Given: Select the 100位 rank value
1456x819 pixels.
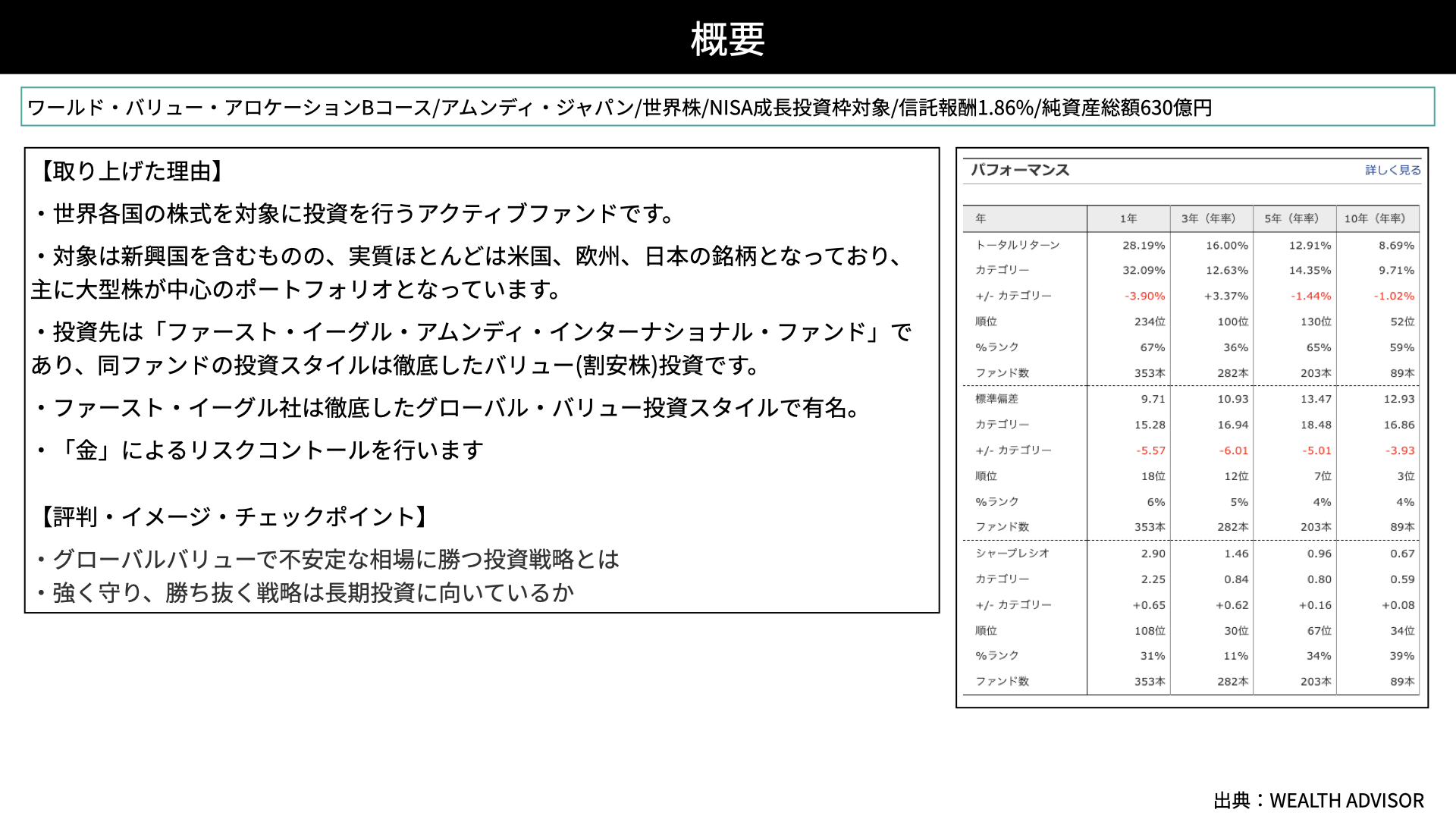Looking at the screenshot, I should 1233,322.
